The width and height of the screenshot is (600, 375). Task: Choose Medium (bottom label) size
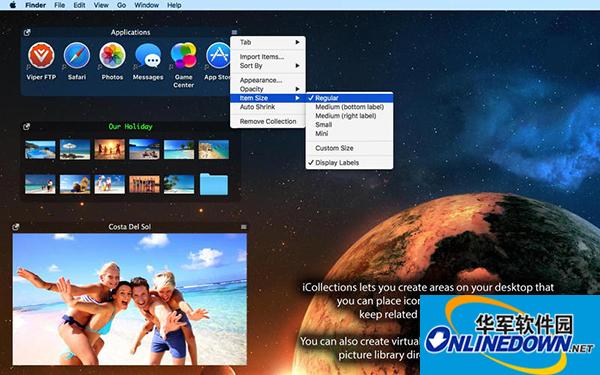349,107
